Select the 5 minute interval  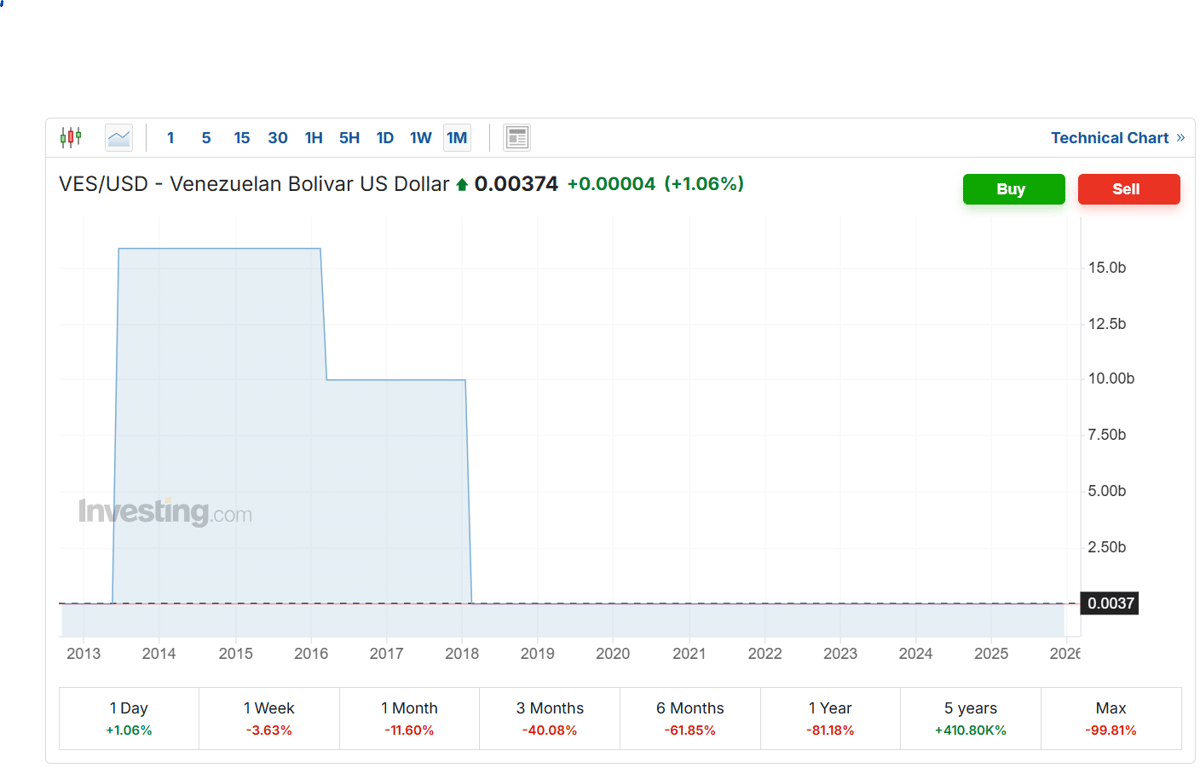click(206, 137)
